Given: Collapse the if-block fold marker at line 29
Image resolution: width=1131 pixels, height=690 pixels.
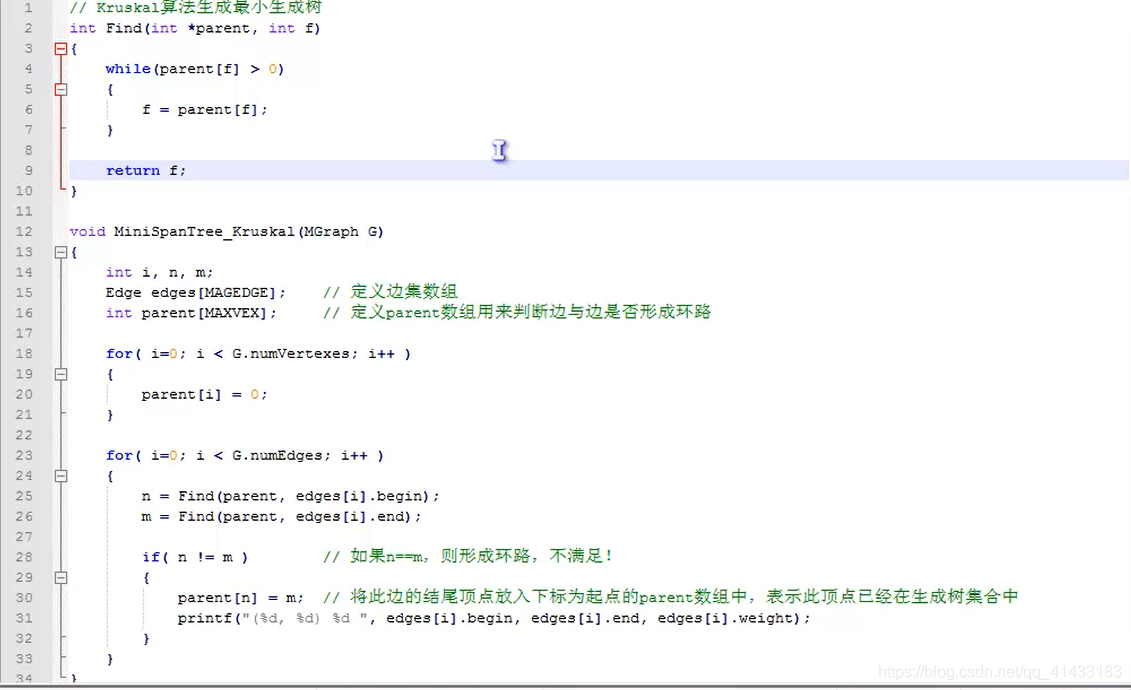Looking at the screenshot, I should (61, 578).
